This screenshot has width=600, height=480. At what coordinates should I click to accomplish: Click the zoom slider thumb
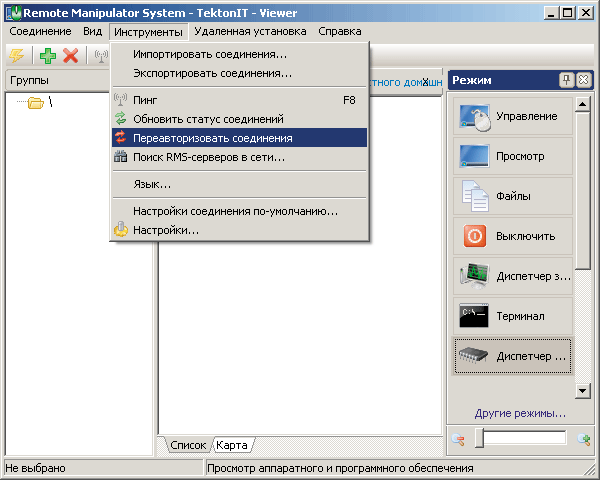coord(479,438)
